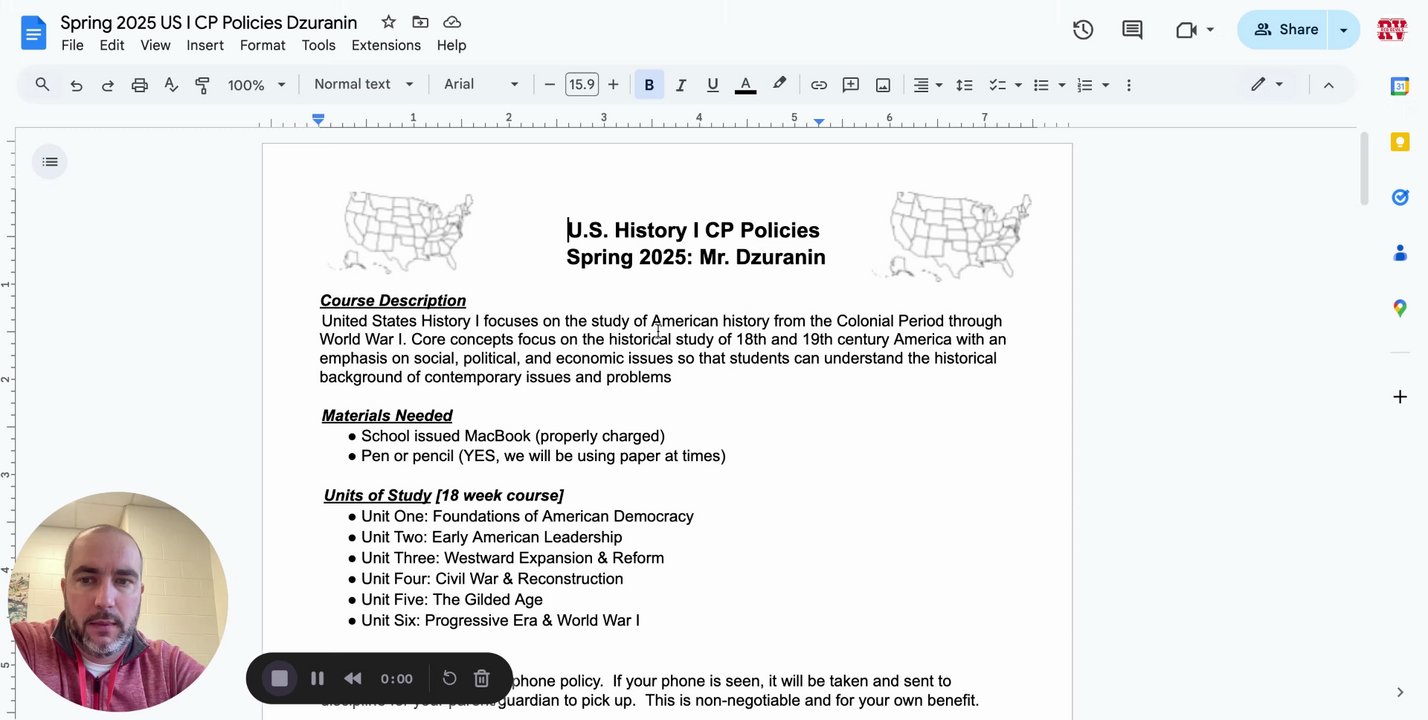Rewind the screen recording
The width and height of the screenshot is (1428, 720).
pos(353,679)
